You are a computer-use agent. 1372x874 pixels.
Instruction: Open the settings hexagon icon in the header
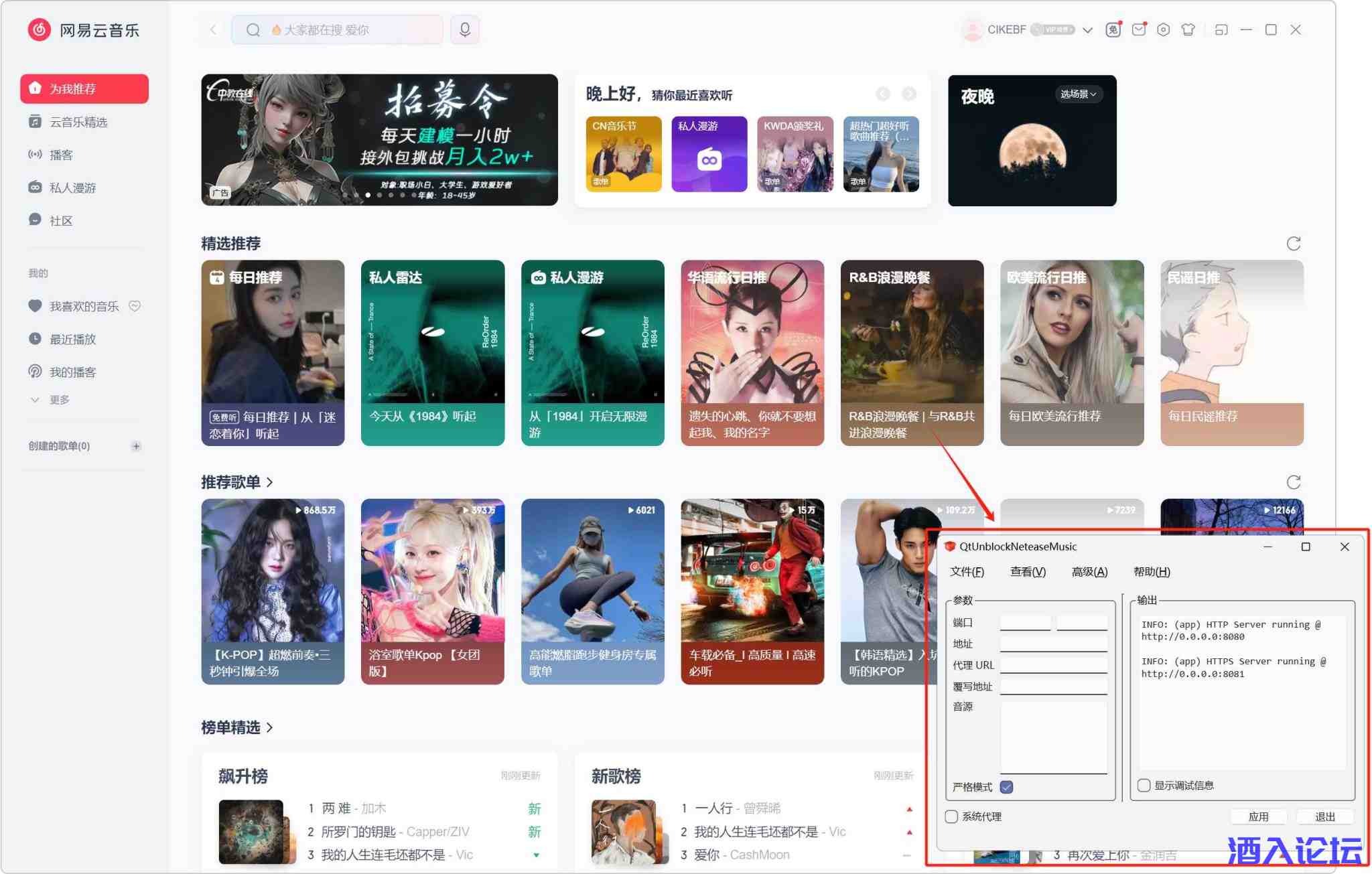pos(1163,29)
